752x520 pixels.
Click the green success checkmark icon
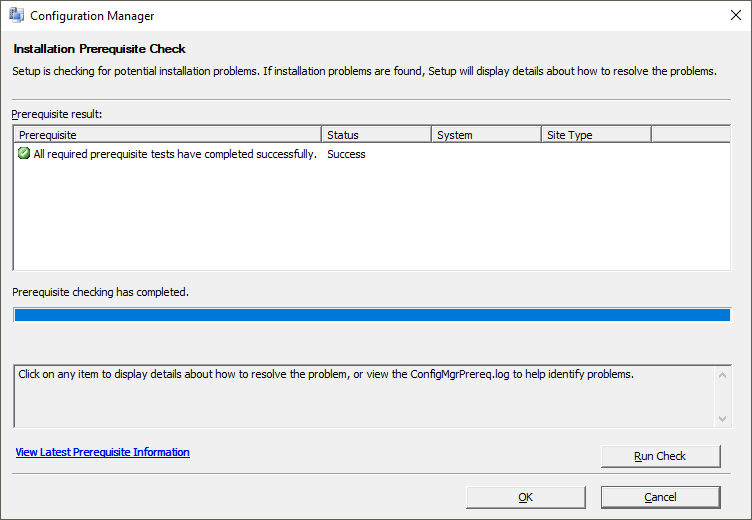(x=24, y=154)
